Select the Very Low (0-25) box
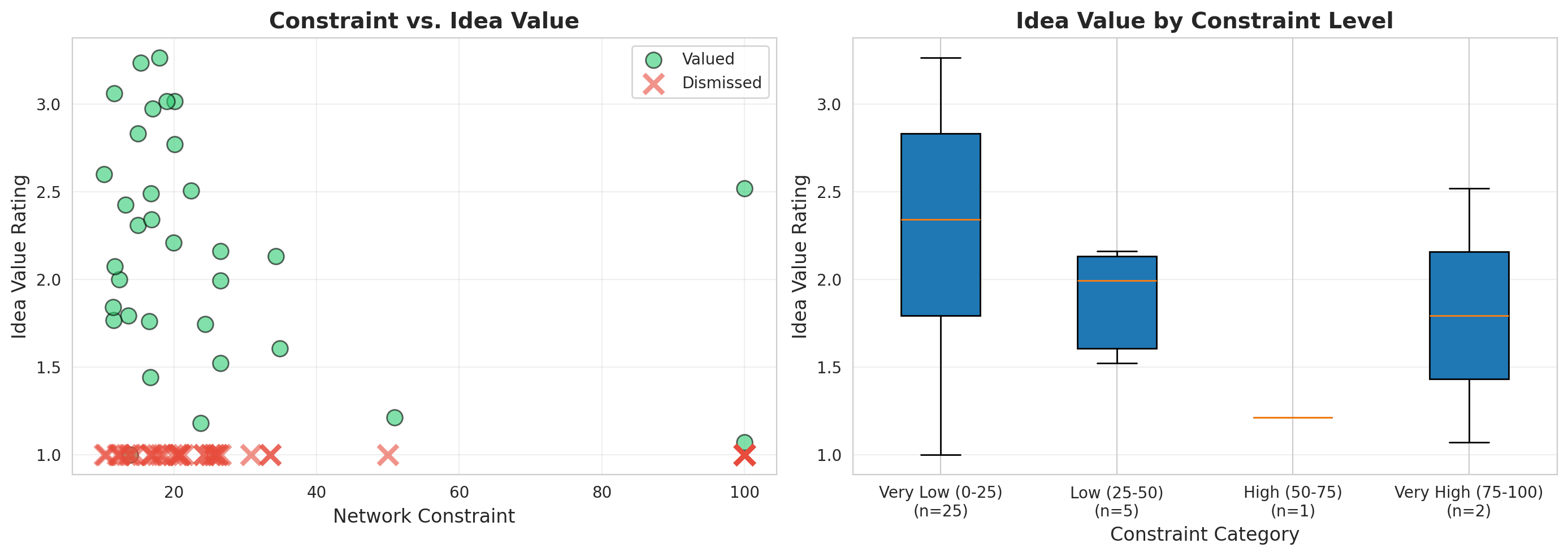 [941, 225]
